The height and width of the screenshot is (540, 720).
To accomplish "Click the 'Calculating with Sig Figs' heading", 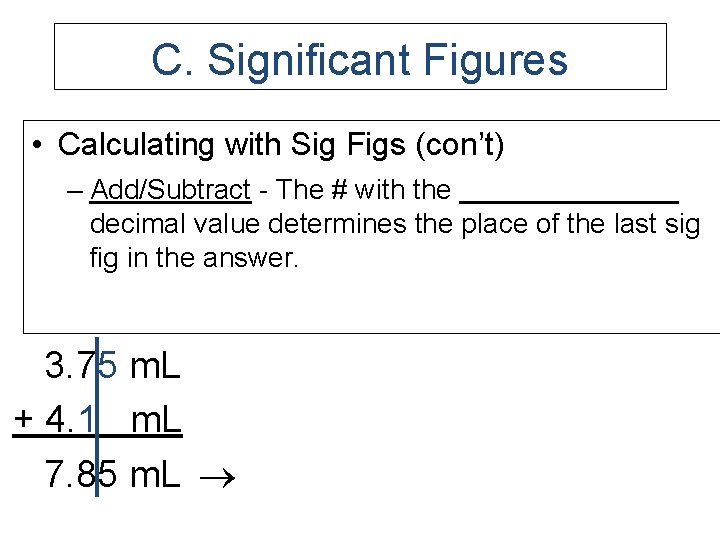I will (232, 145).
